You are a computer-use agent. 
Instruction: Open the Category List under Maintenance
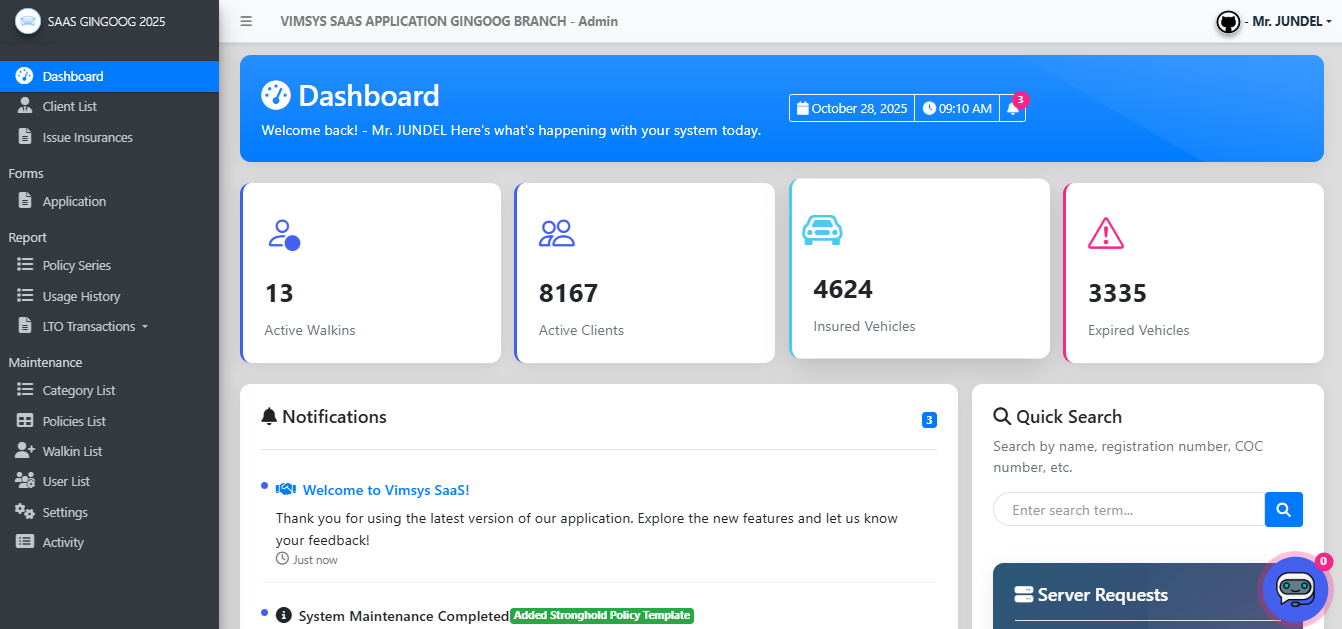(80, 390)
